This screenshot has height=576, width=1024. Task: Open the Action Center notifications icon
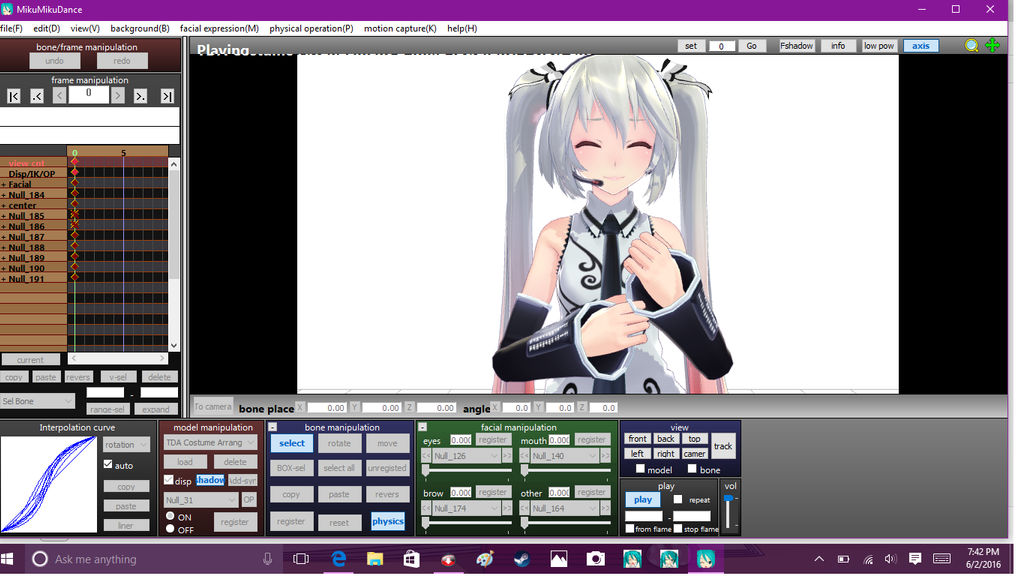point(915,559)
